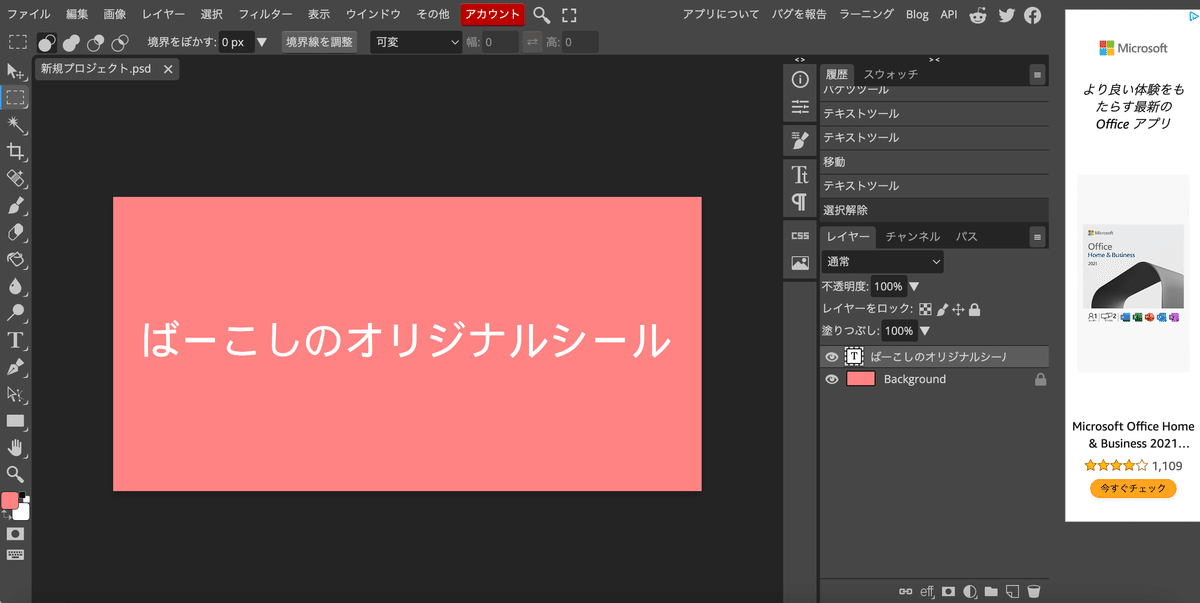Image resolution: width=1200 pixels, height=603 pixels.
Task: Add a raster mask icon
Action: 948,591
